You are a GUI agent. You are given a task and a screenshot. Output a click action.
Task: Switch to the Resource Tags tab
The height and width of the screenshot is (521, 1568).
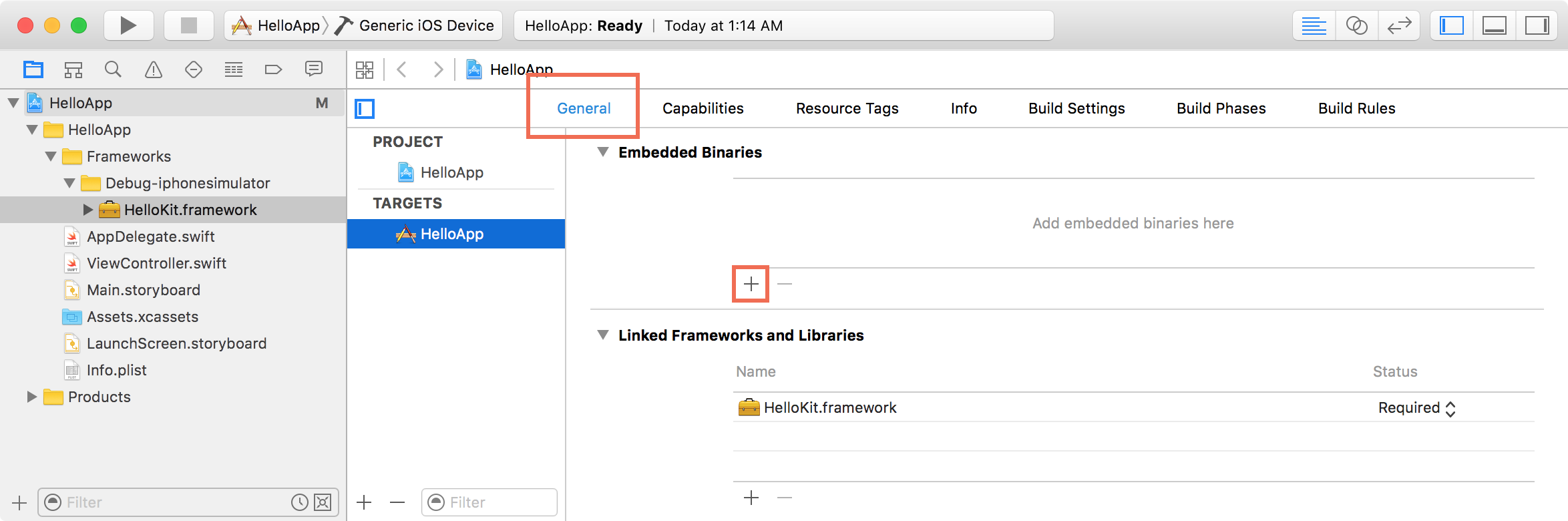[x=847, y=108]
